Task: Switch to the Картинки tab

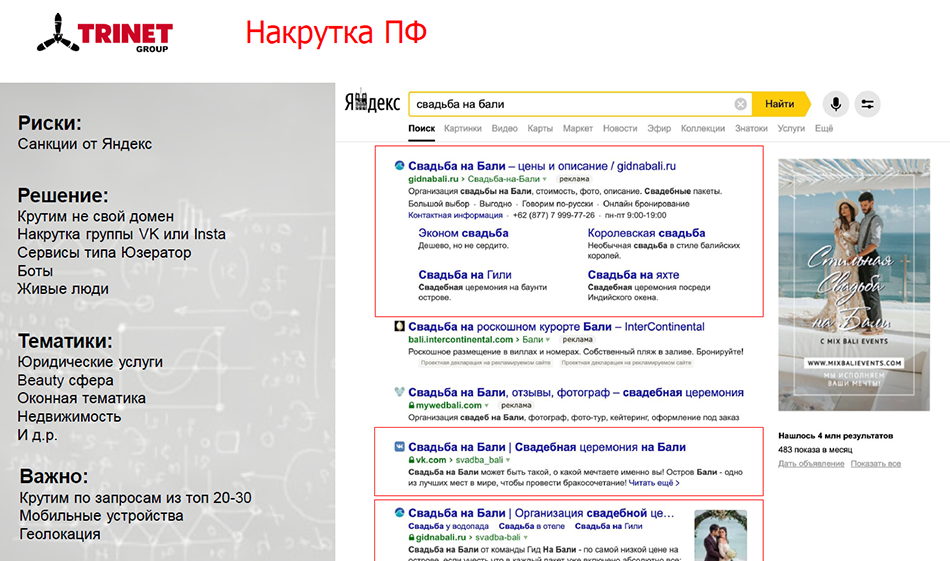Action: 462,128
